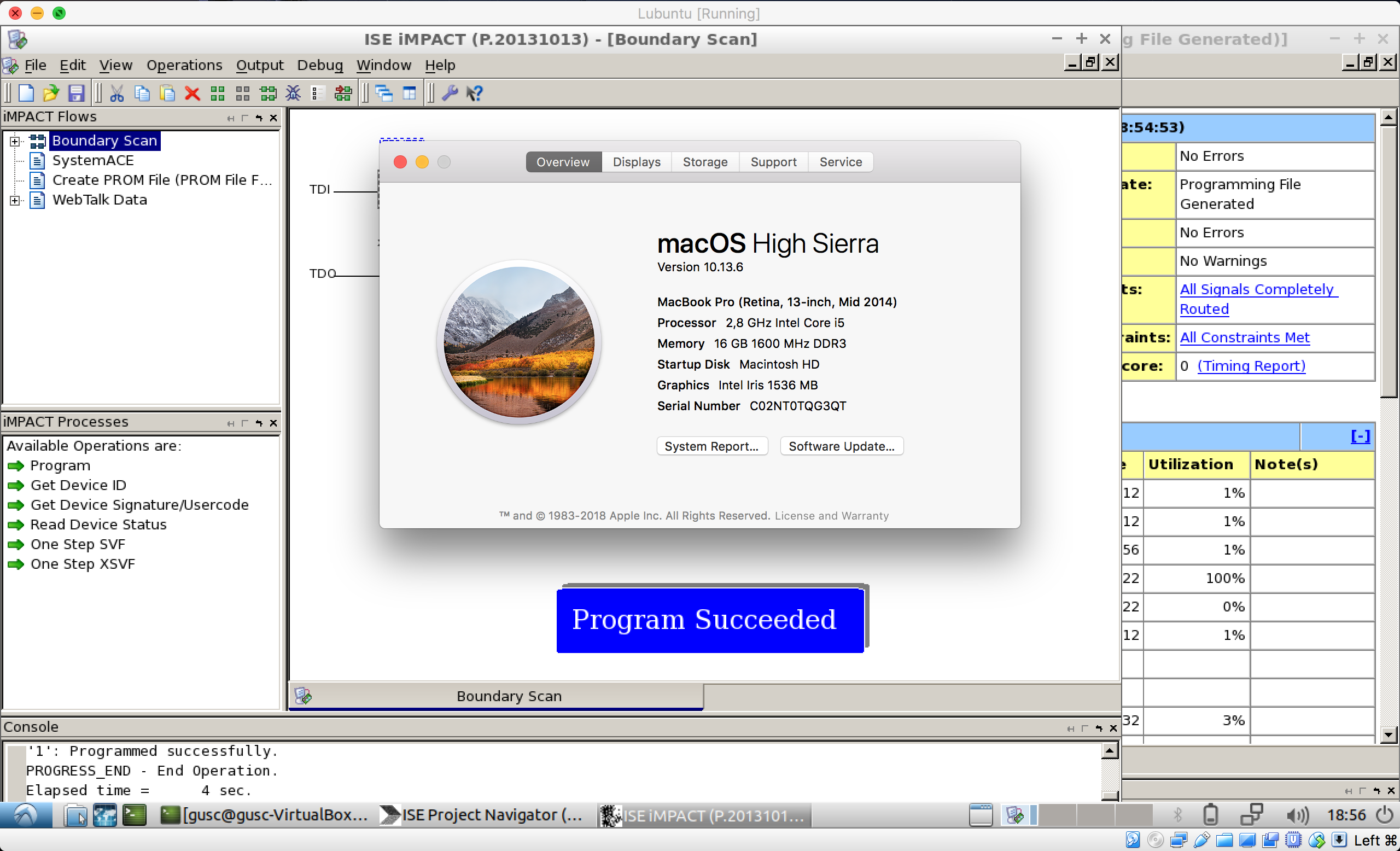Click All Signals Completely Routed link
The image size is (1400, 851).
(1258, 298)
